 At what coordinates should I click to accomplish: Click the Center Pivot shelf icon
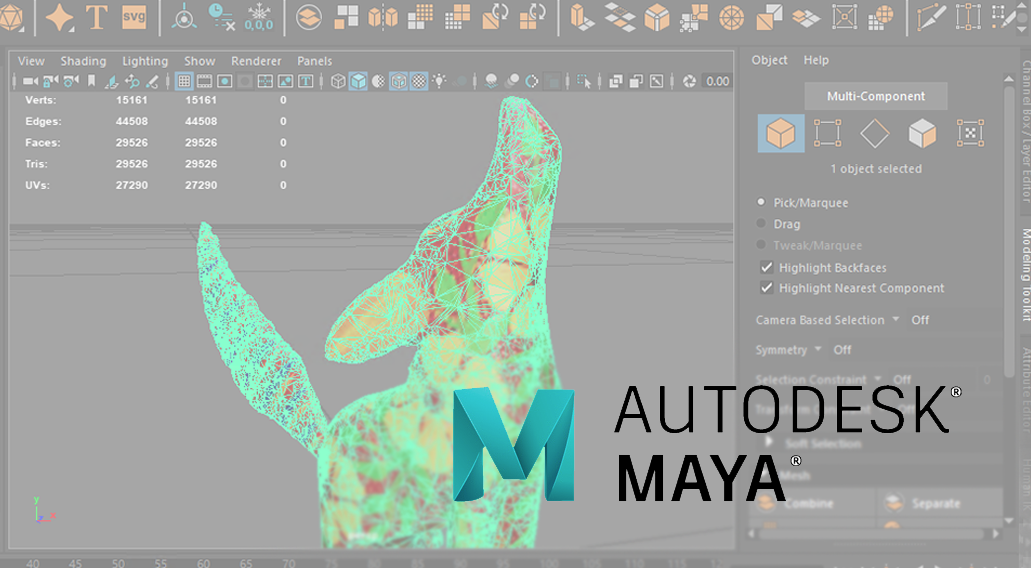[x=184, y=17]
